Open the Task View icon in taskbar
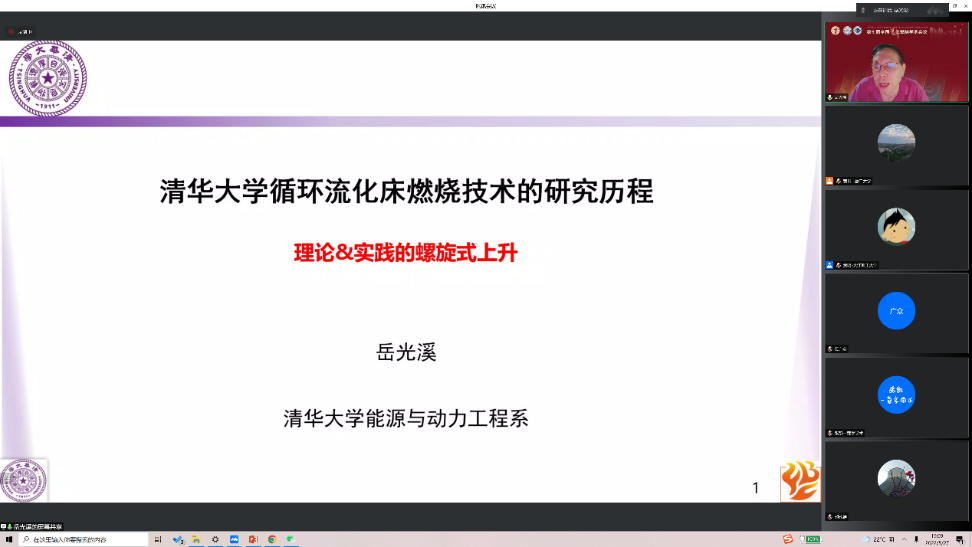The height and width of the screenshot is (547, 972). (158, 539)
